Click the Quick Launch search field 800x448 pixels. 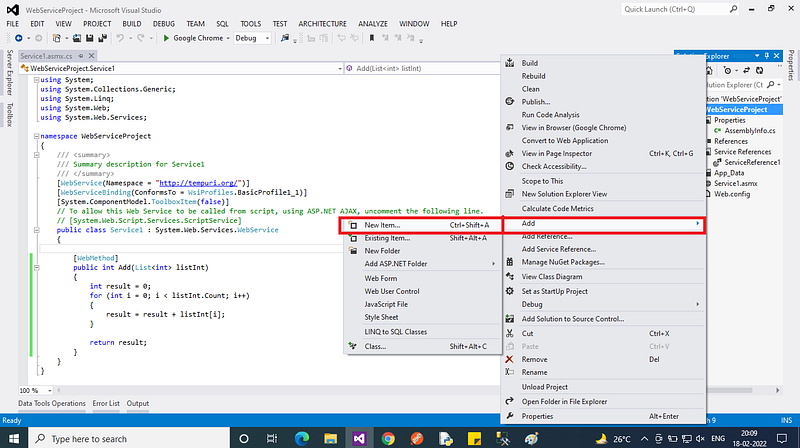(680, 9)
